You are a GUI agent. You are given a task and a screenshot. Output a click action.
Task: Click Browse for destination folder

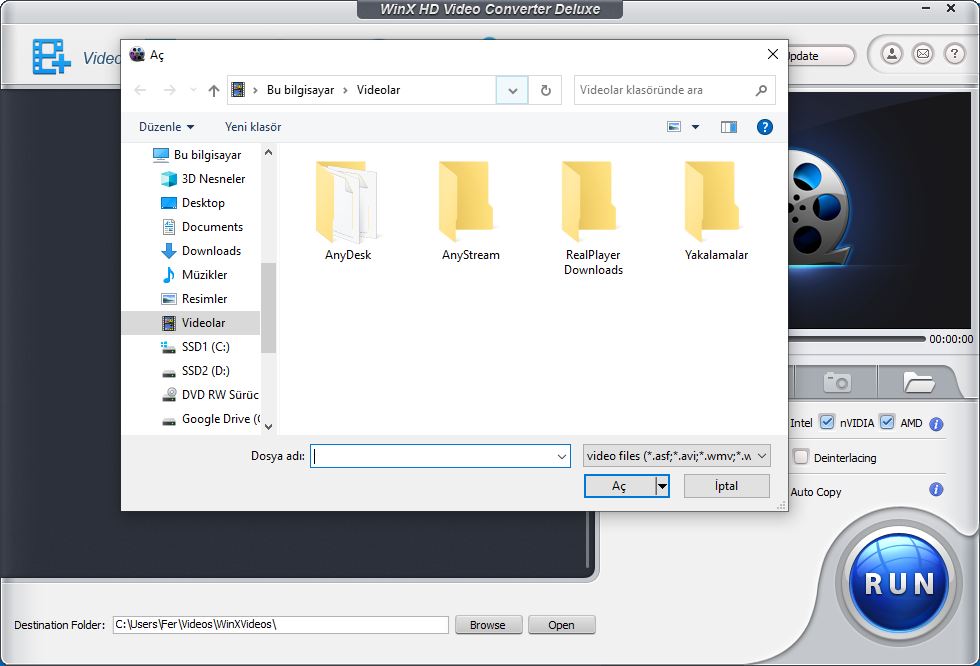(x=488, y=625)
